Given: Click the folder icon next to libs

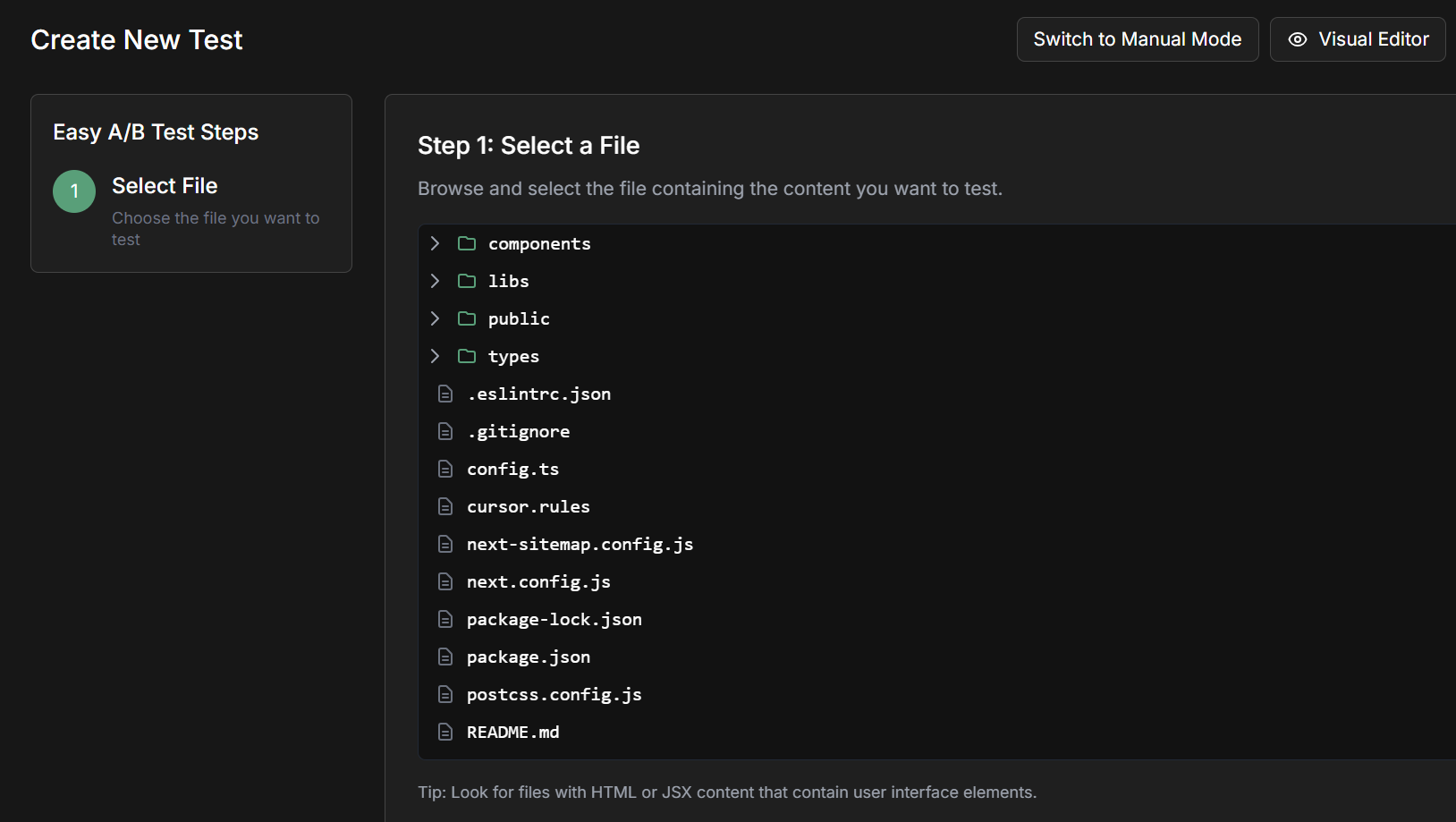Looking at the screenshot, I should pyautogui.click(x=466, y=280).
